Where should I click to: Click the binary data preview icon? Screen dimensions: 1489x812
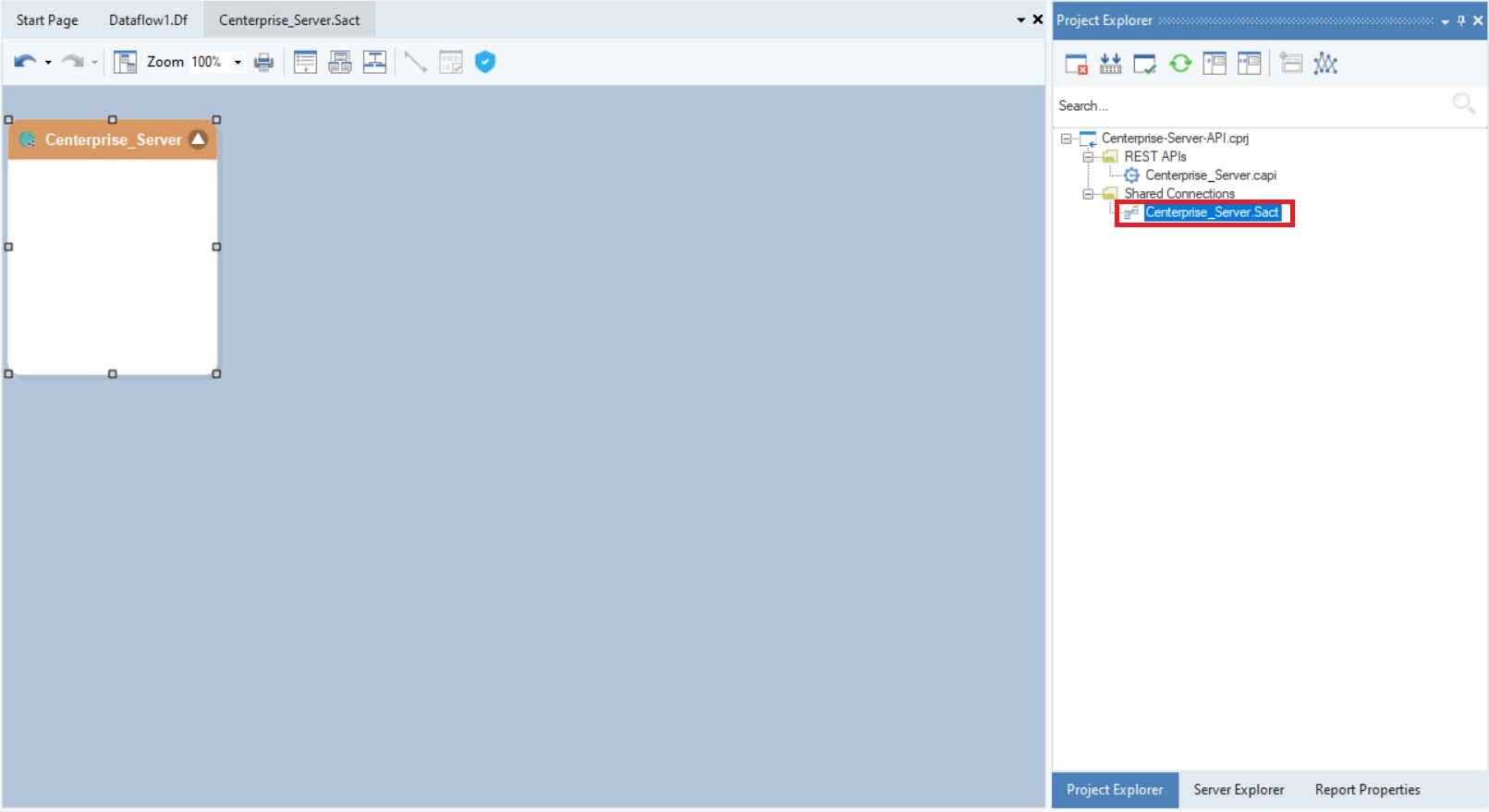coord(451,62)
